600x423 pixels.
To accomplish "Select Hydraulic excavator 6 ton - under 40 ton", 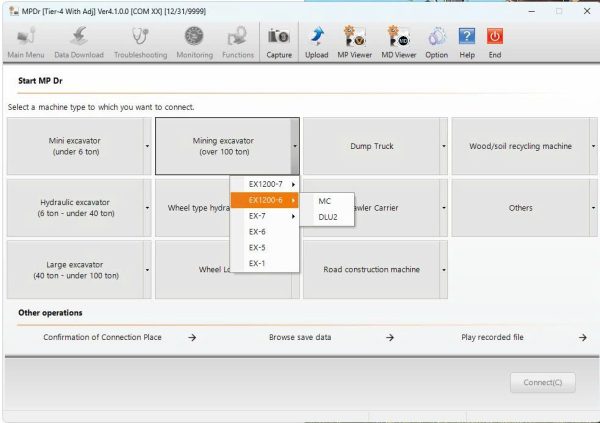I will click(75, 208).
